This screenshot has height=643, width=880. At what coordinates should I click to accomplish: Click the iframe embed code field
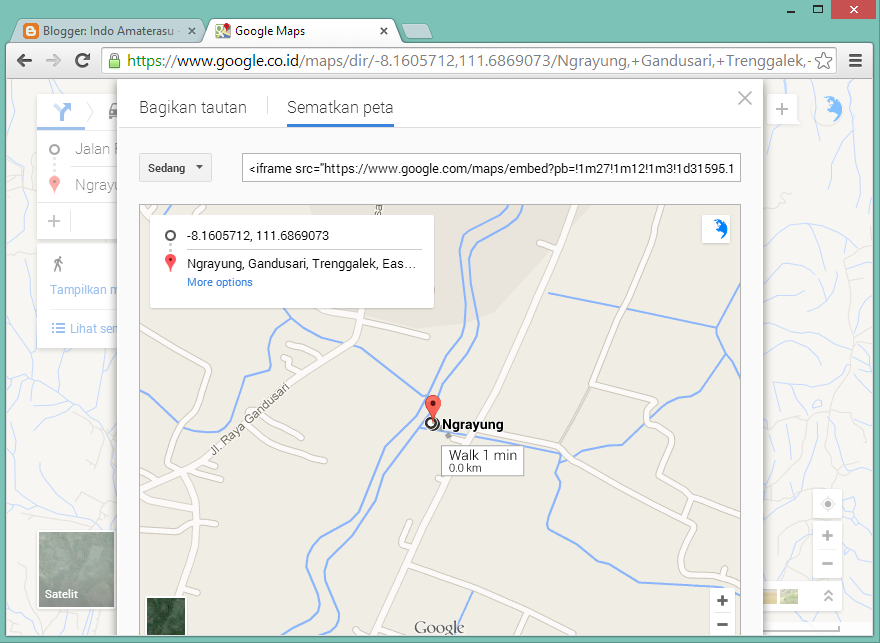click(x=491, y=168)
